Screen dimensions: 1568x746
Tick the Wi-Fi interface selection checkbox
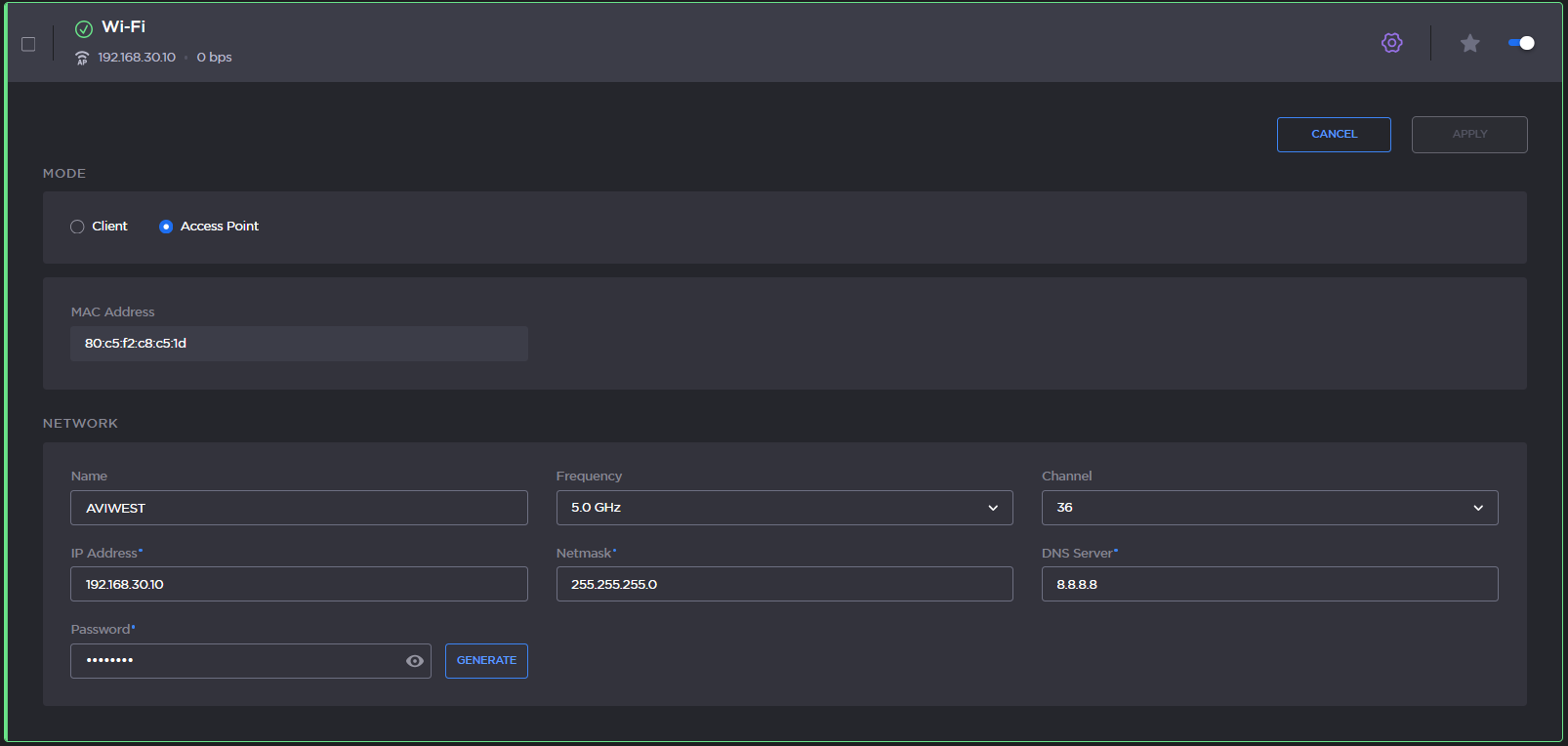[28, 44]
